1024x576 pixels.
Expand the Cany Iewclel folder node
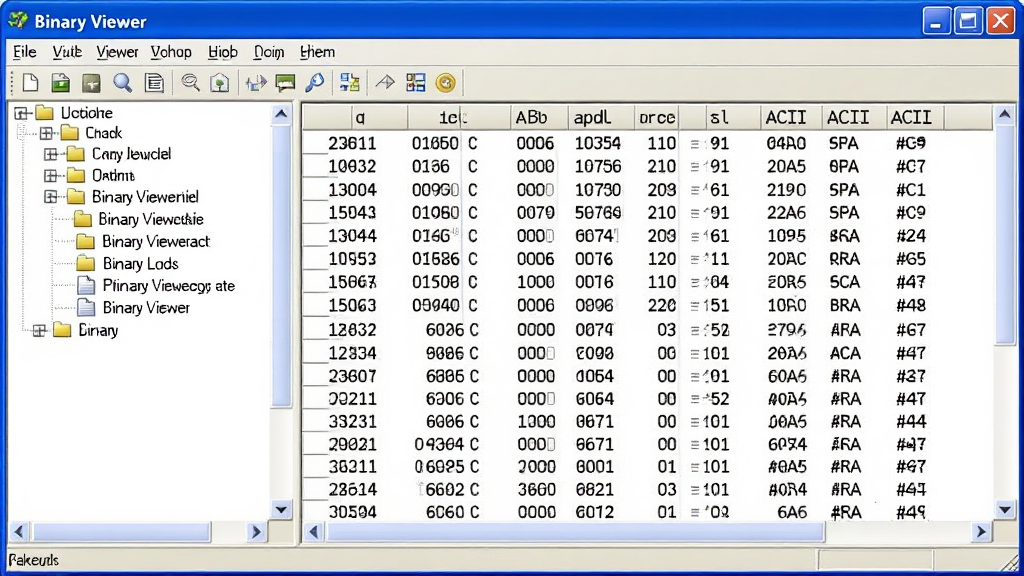[51, 154]
